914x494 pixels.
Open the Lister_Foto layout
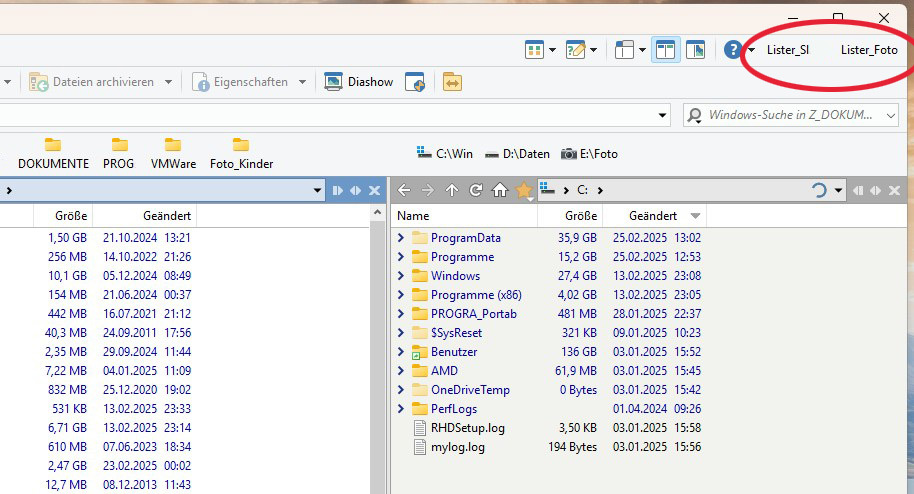tap(869, 50)
